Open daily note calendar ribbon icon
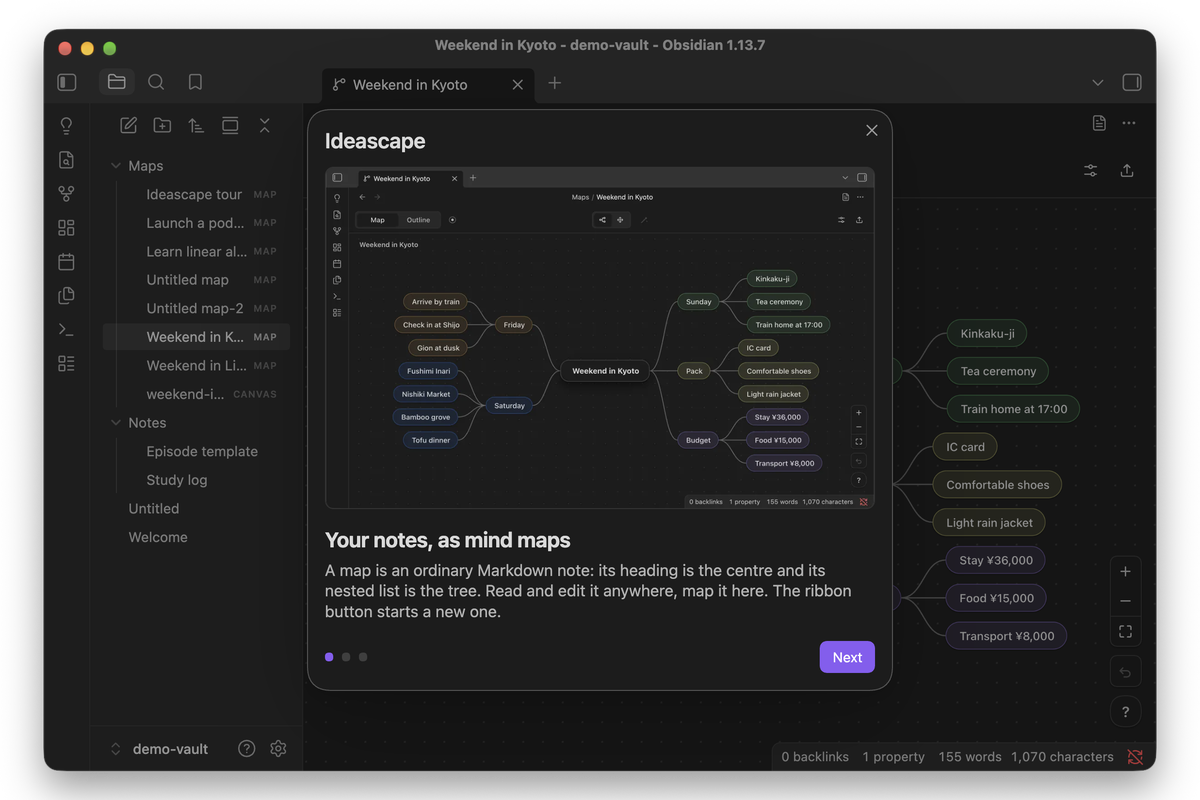Viewport: 1200px width, 800px height. pos(66,262)
